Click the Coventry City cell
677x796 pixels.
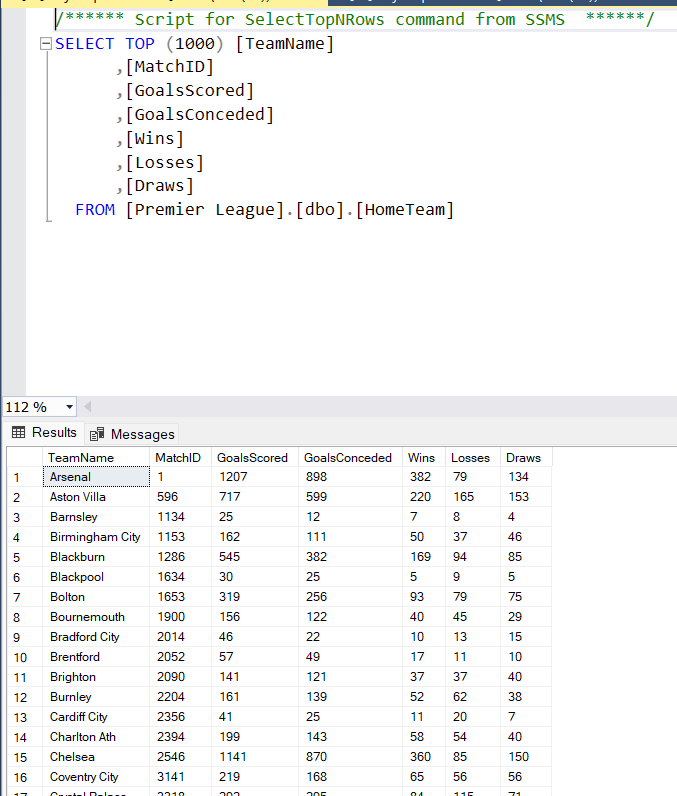tap(96, 777)
